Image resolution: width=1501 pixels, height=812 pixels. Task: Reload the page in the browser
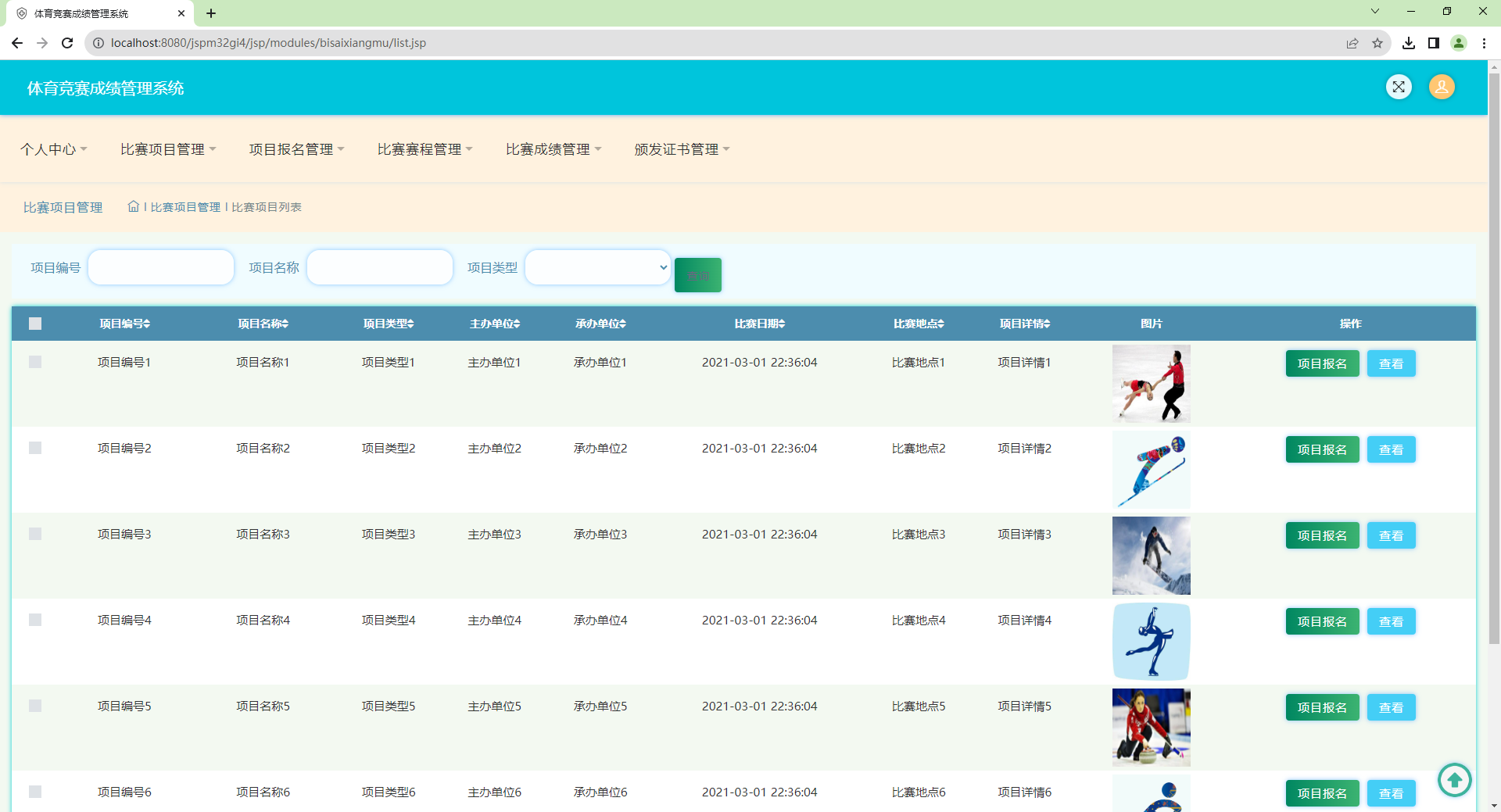pos(67,43)
